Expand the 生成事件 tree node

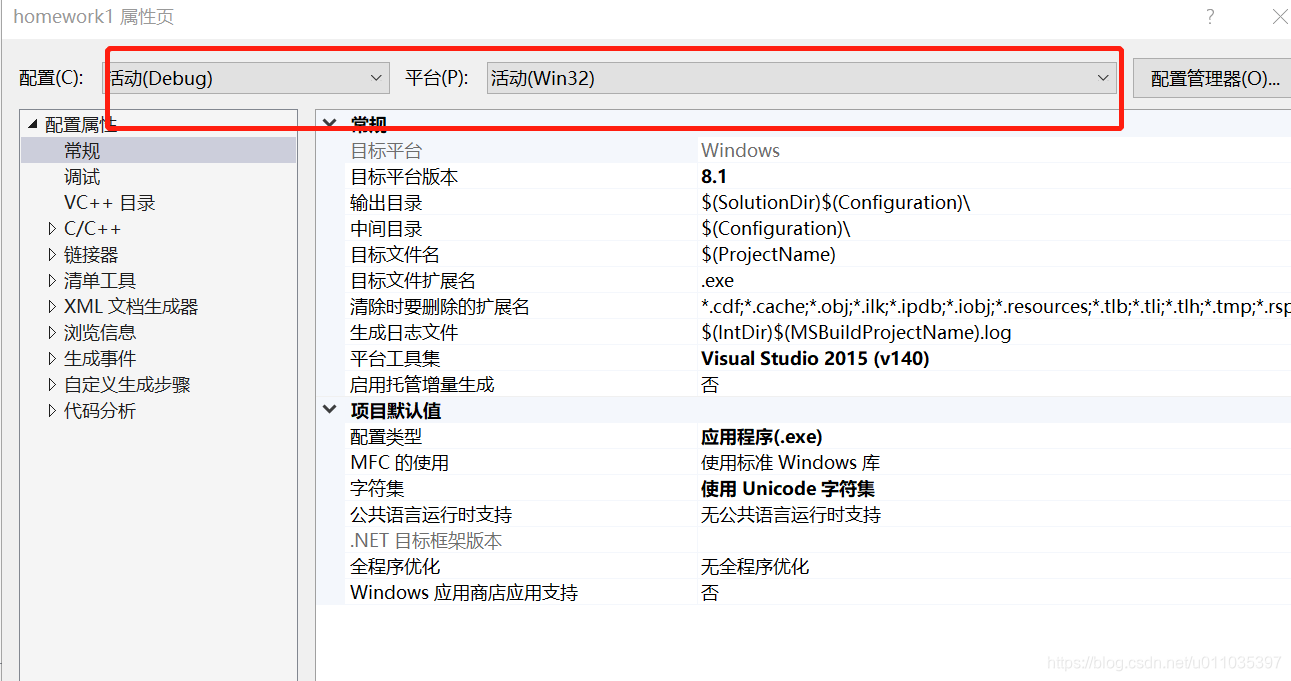(52, 359)
